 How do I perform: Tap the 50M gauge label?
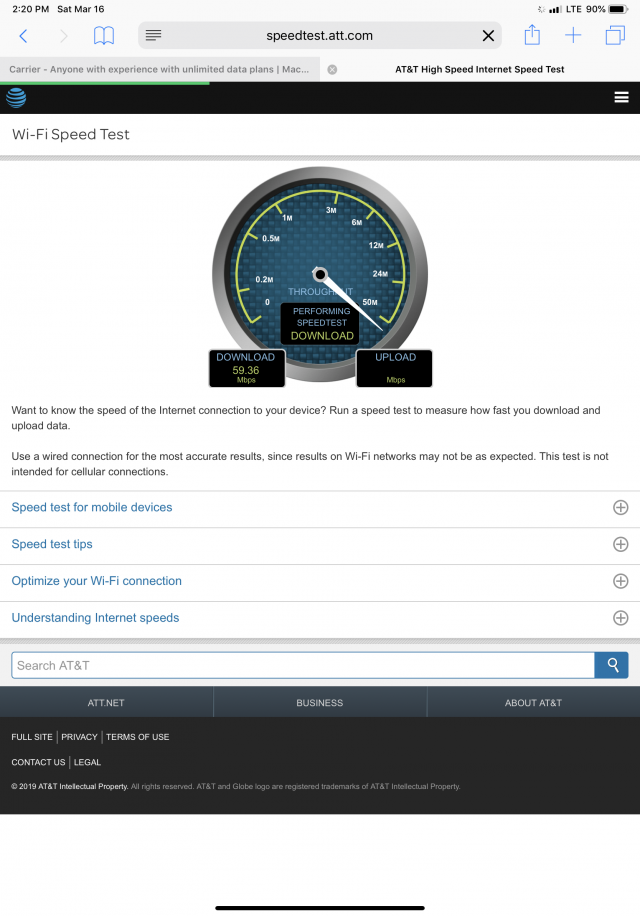pyautogui.click(x=370, y=302)
